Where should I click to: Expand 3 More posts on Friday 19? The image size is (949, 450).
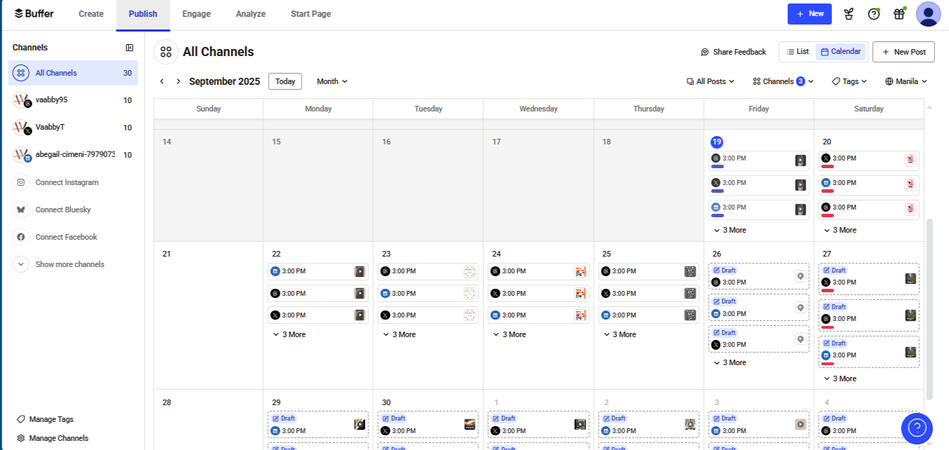coord(729,230)
